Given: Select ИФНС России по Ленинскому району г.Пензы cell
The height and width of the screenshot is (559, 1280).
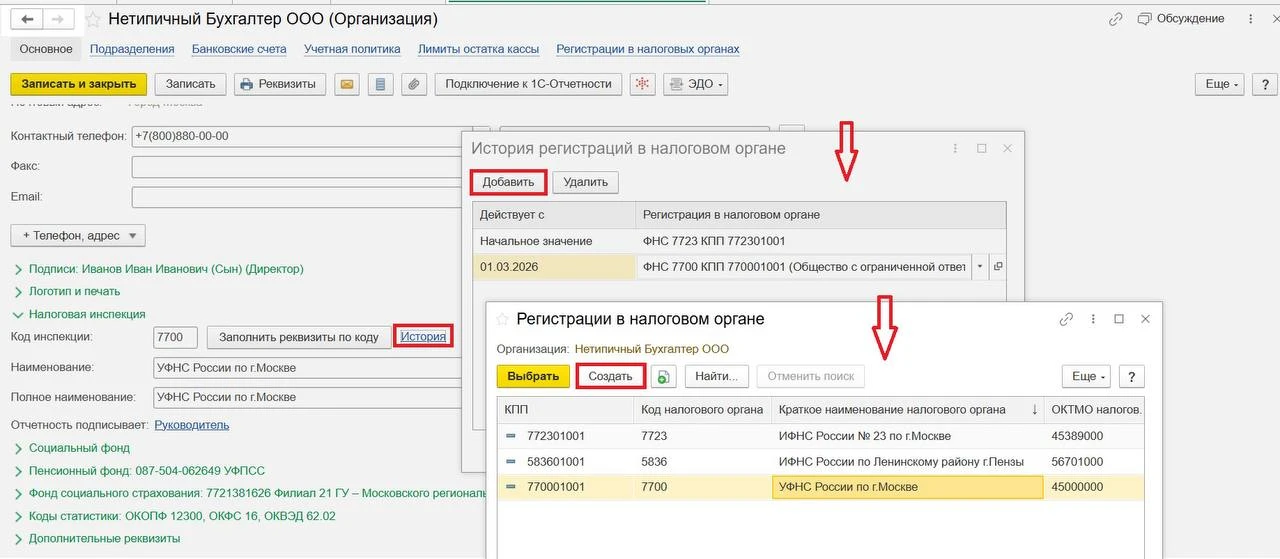Looking at the screenshot, I should (x=907, y=462).
